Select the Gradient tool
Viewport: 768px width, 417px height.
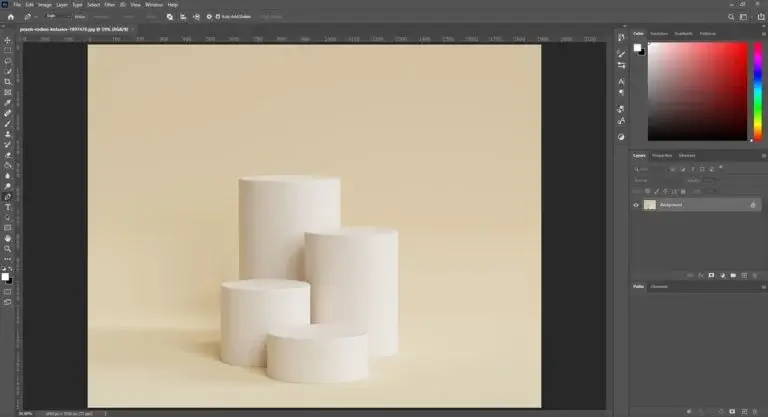8,165
